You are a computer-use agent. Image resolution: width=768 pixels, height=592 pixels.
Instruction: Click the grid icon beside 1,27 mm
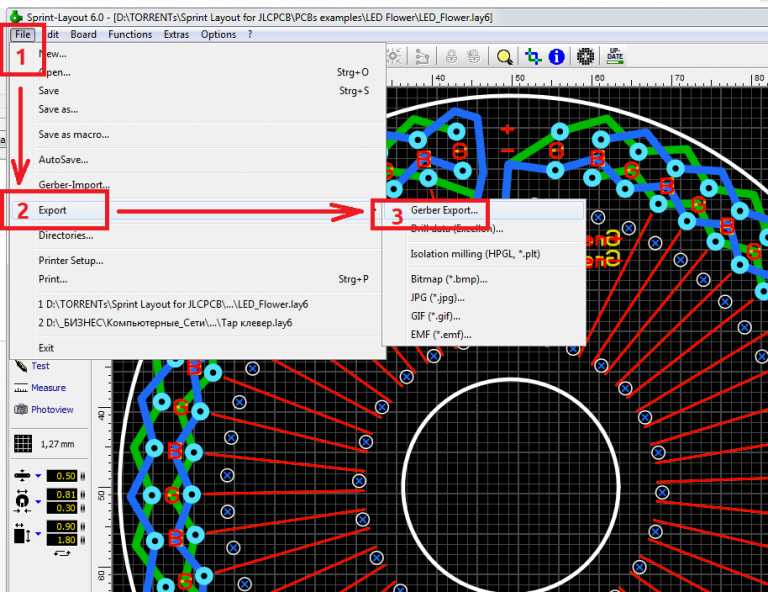click(23, 444)
